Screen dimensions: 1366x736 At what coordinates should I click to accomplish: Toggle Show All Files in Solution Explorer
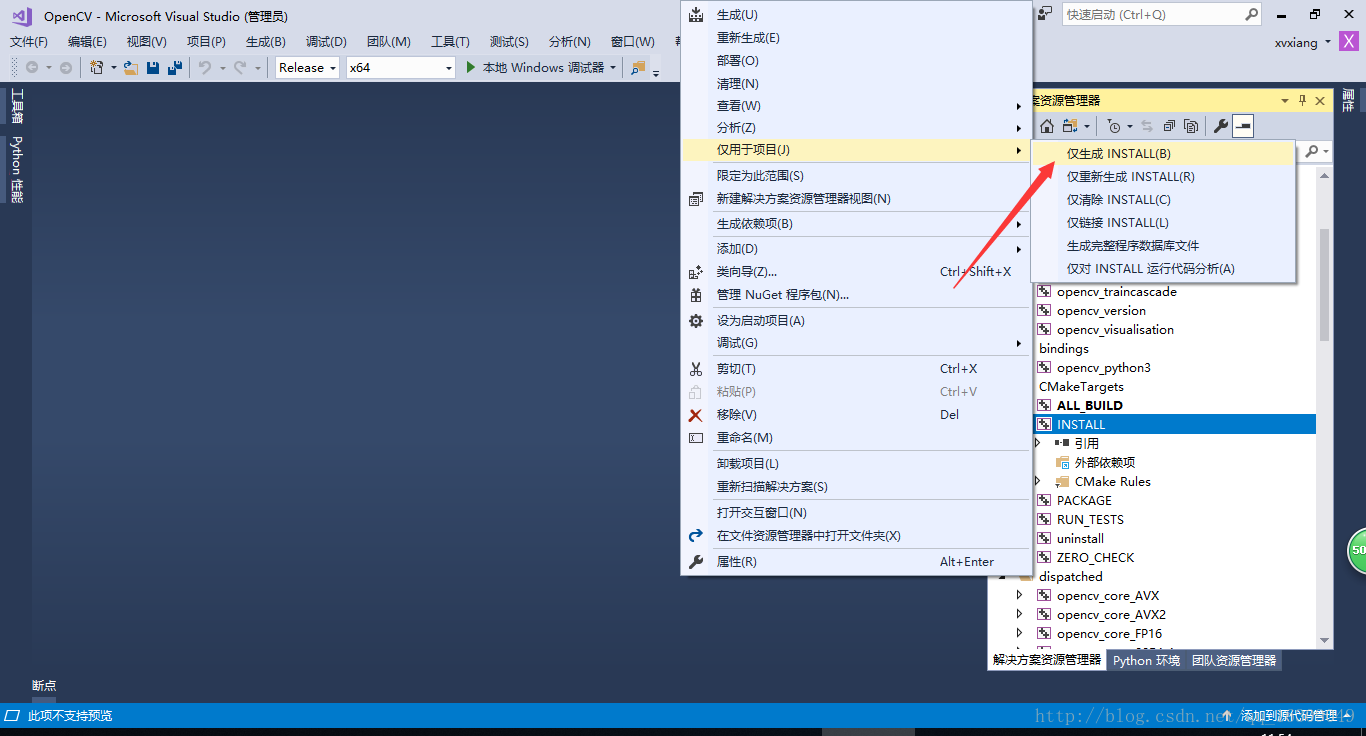1191,126
